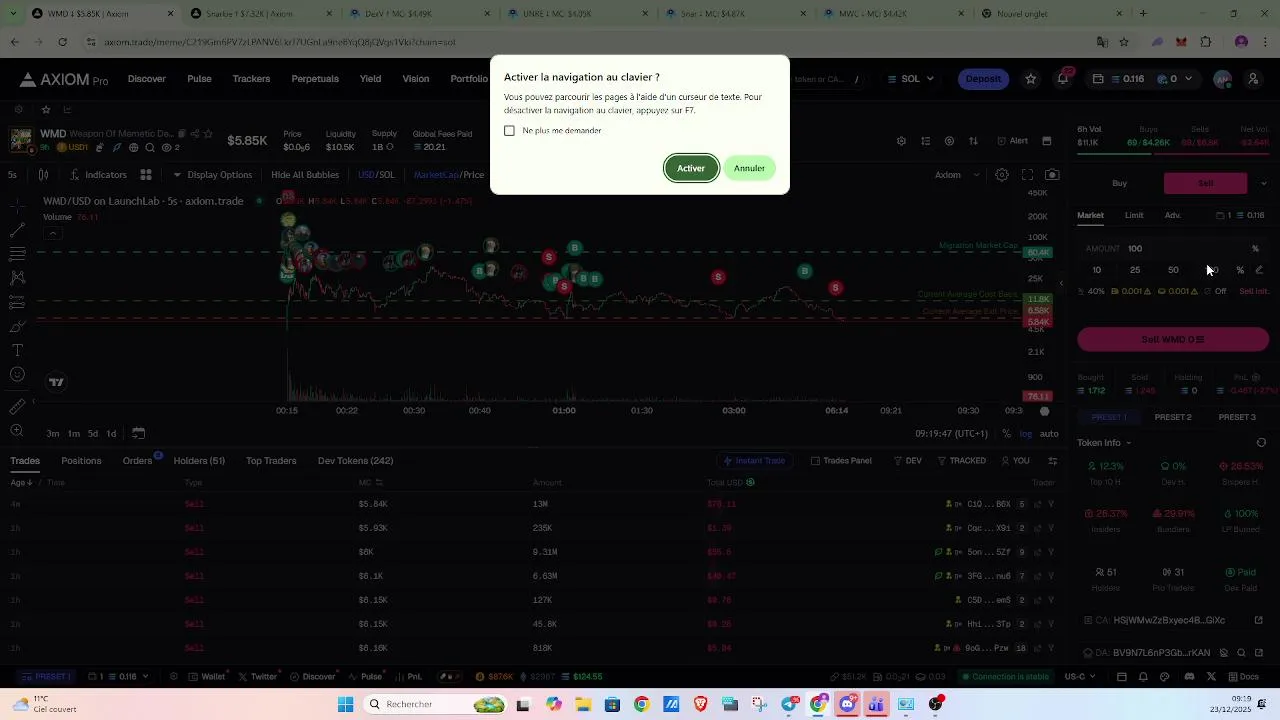Copy the WMD token address icon
1280x720 pixels.
click(182, 134)
